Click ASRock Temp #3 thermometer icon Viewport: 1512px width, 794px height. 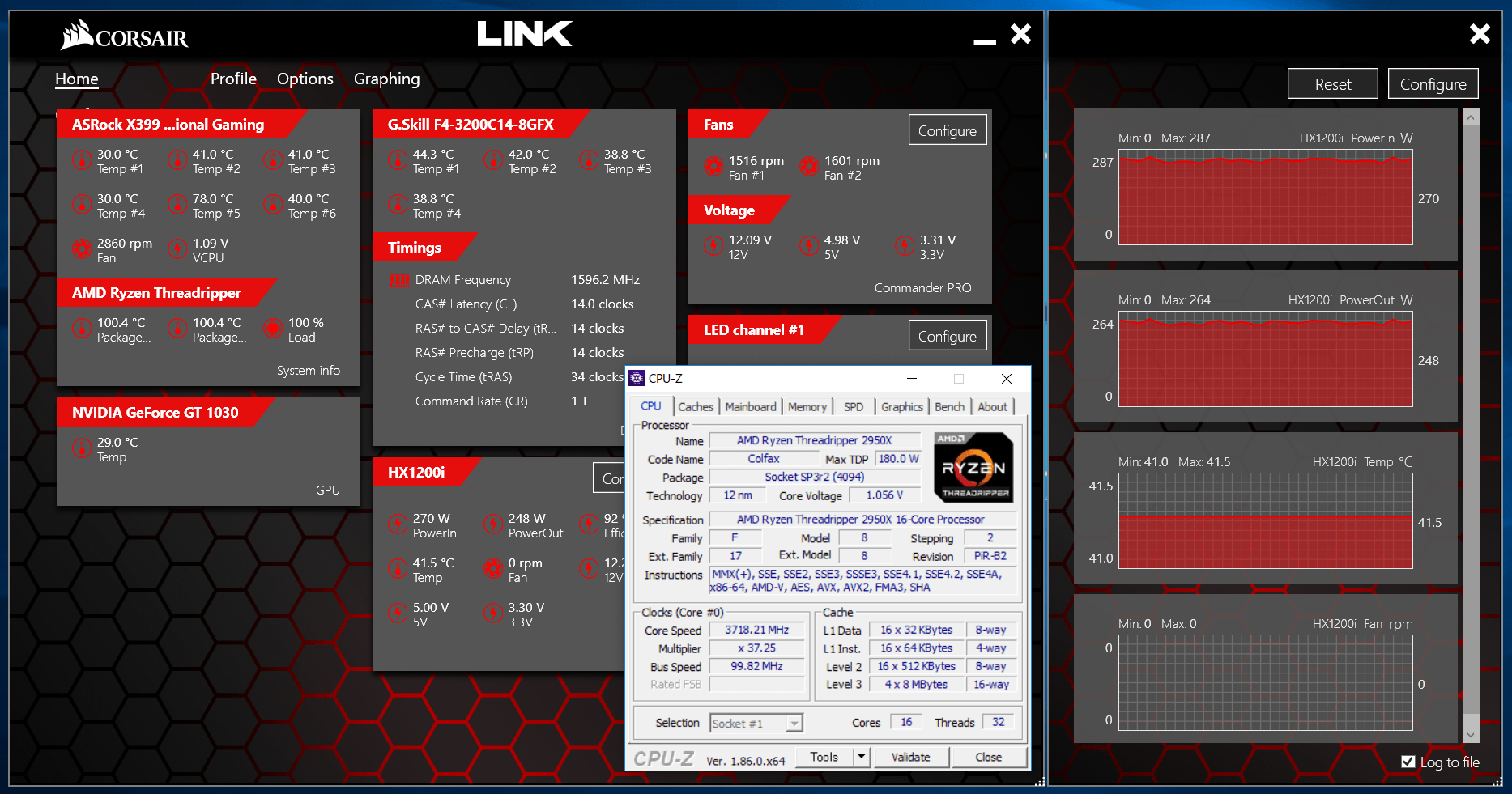point(273,160)
